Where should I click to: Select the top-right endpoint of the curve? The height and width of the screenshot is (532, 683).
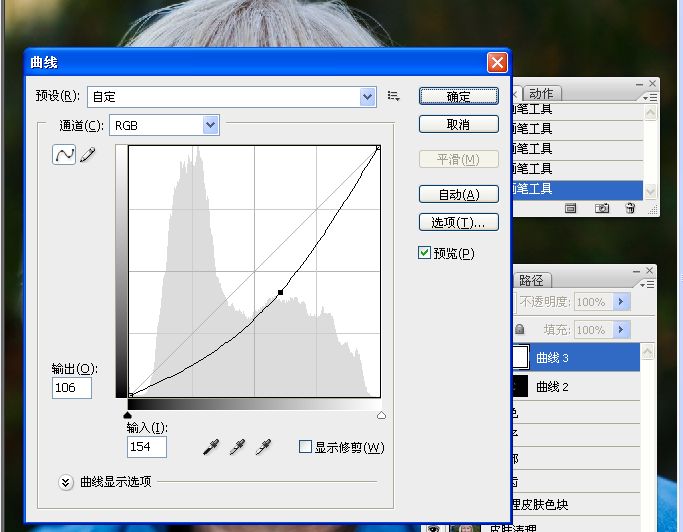point(378,148)
